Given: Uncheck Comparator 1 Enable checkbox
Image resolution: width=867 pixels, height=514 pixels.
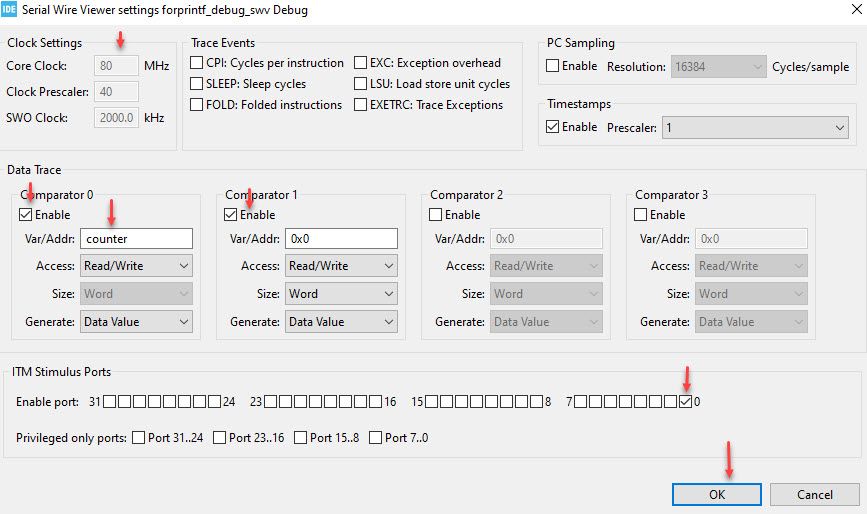Looking at the screenshot, I should (x=231, y=214).
